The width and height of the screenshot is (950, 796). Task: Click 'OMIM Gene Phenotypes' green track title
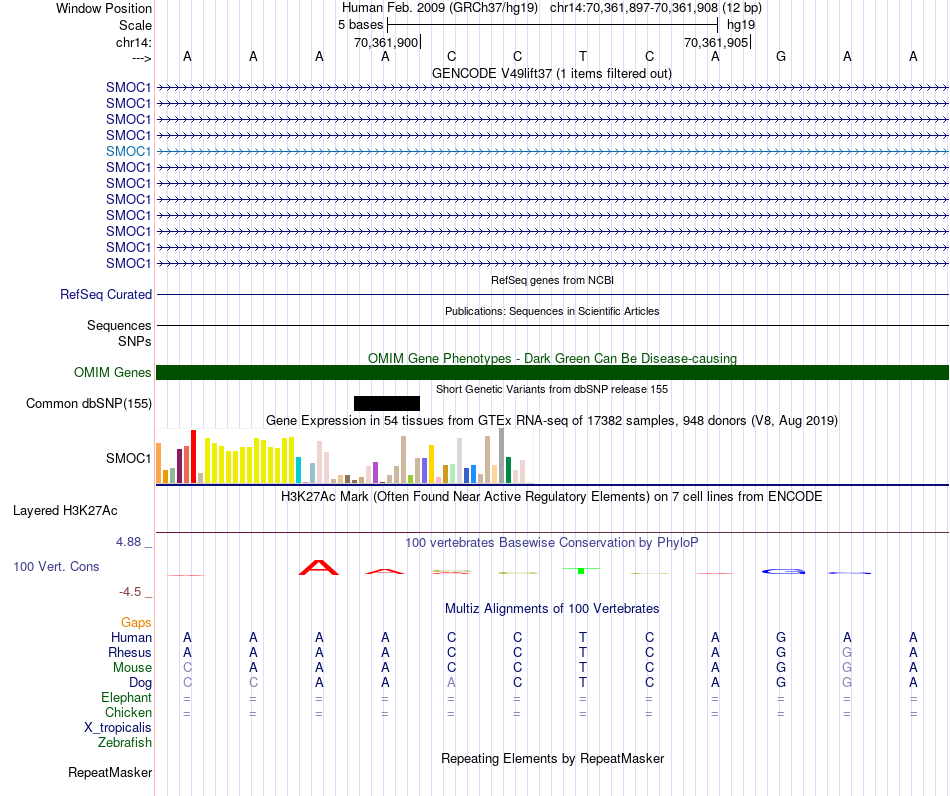[552, 359]
